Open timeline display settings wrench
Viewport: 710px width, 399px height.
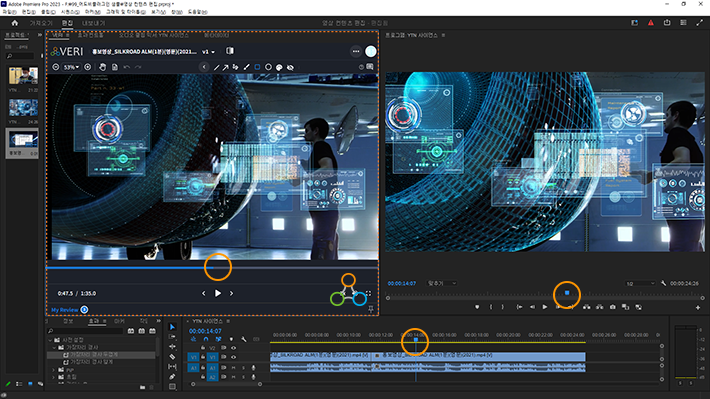point(244,339)
